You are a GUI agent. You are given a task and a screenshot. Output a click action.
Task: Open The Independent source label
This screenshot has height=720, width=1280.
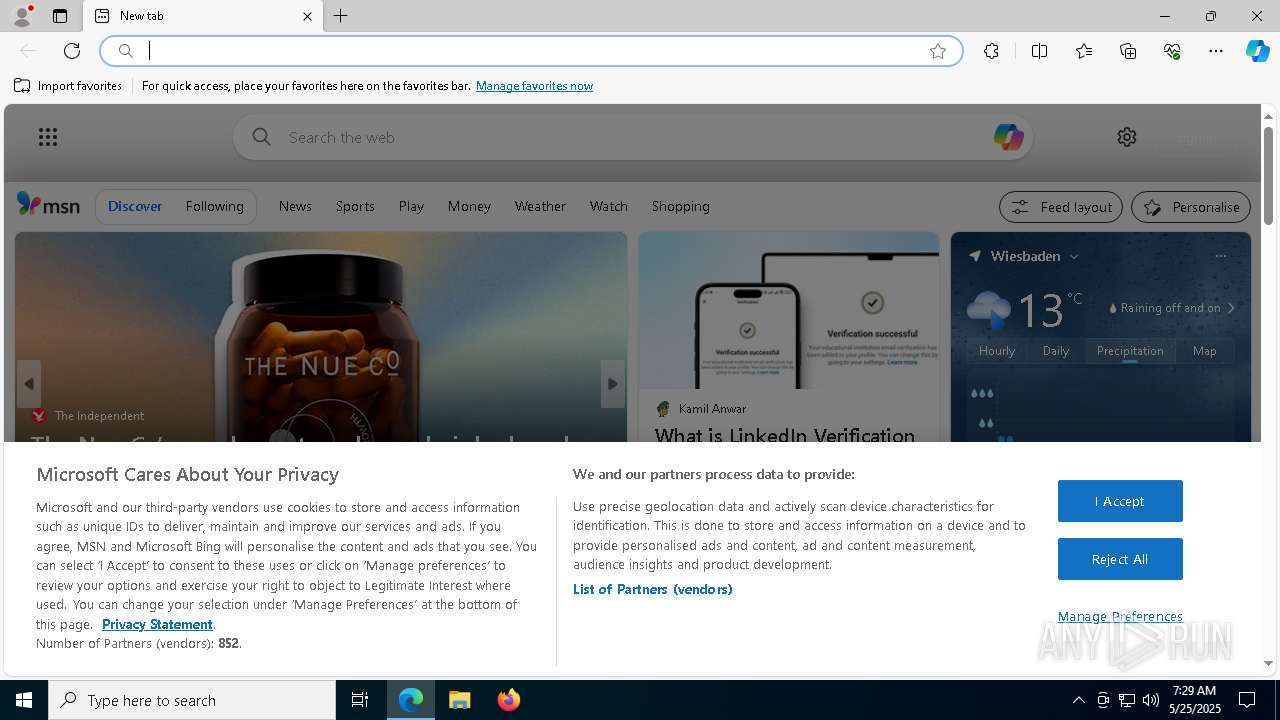(99, 415)
